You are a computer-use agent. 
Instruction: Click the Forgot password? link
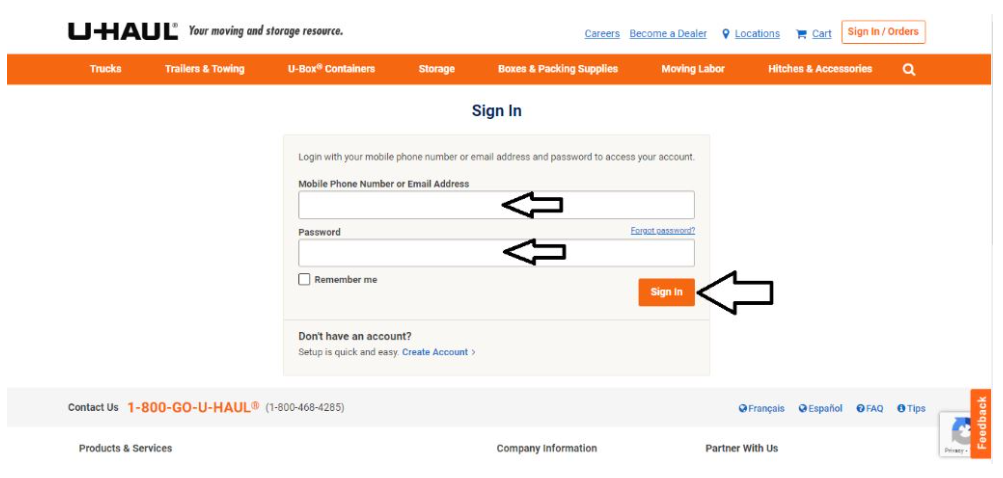(663, 231)
